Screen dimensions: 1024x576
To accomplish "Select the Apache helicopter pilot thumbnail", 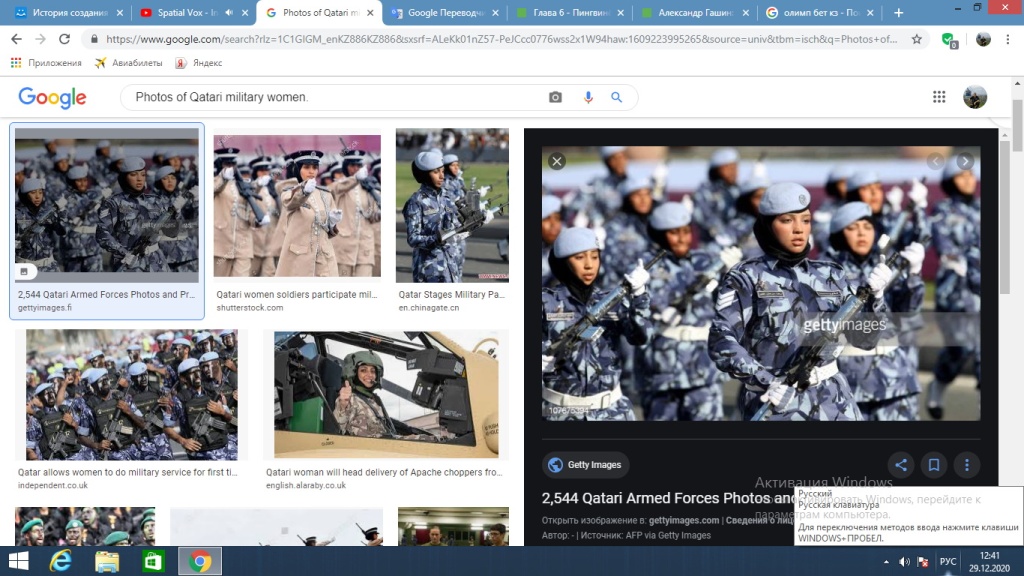I will [x=385, y=395].
